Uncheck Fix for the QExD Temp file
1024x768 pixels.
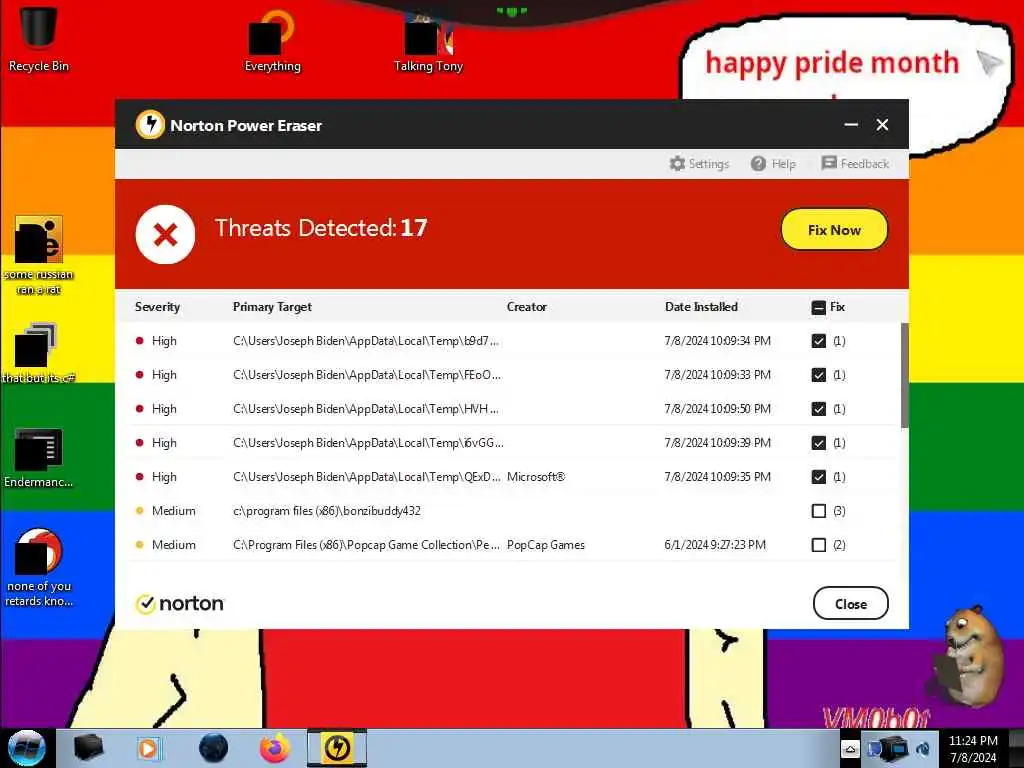(818, 477)
